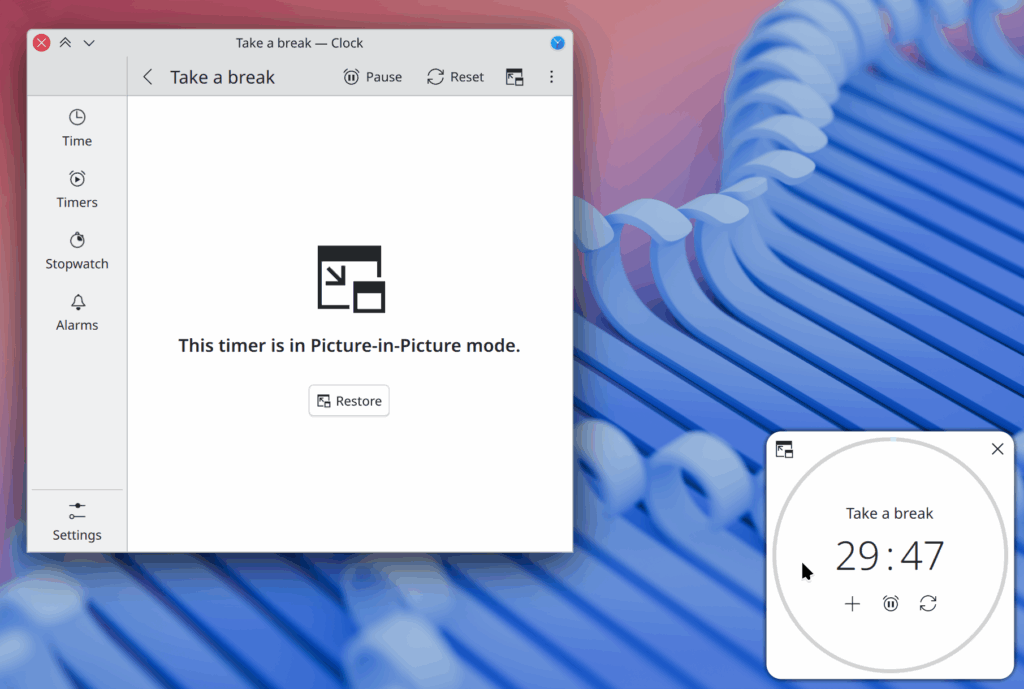Add time with the plus icon

point(852,603)
